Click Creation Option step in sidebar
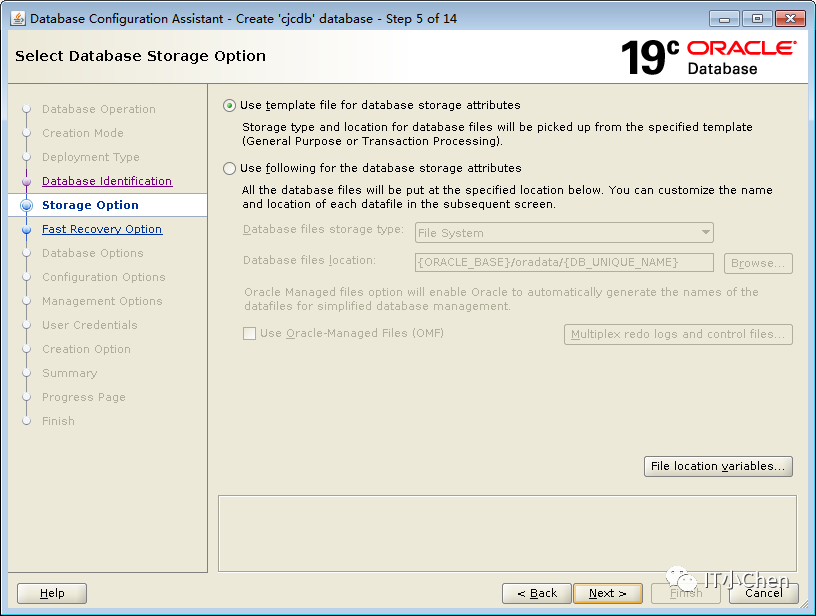The width and height of the screenshot is (816, 616). 86,349
